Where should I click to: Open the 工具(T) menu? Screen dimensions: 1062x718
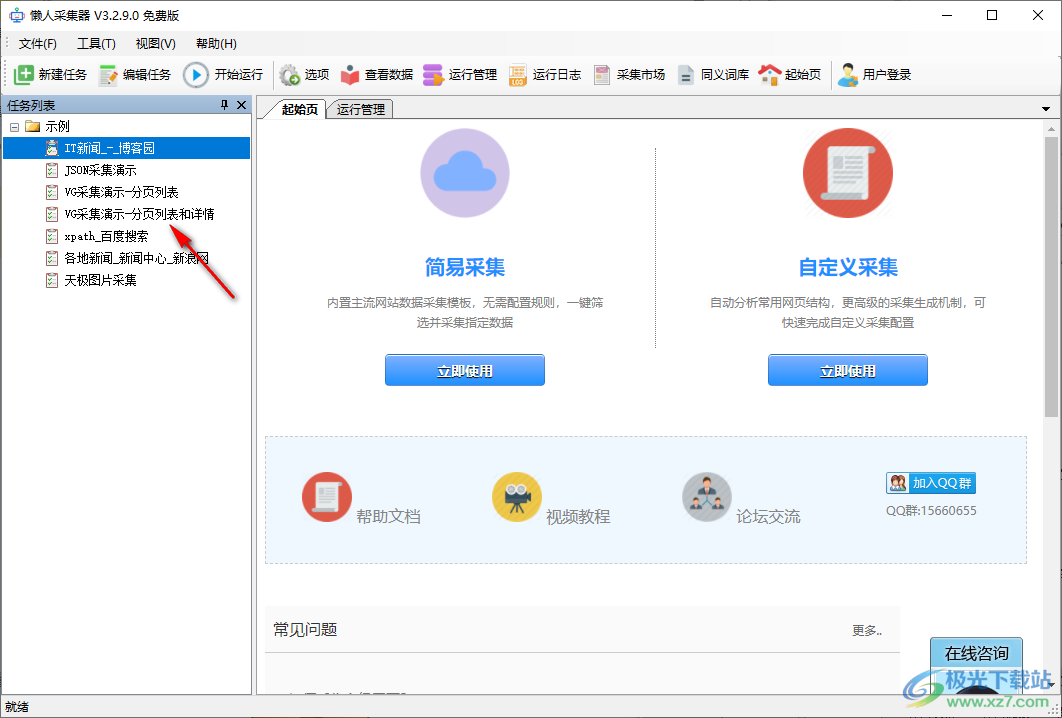[96, 43]
